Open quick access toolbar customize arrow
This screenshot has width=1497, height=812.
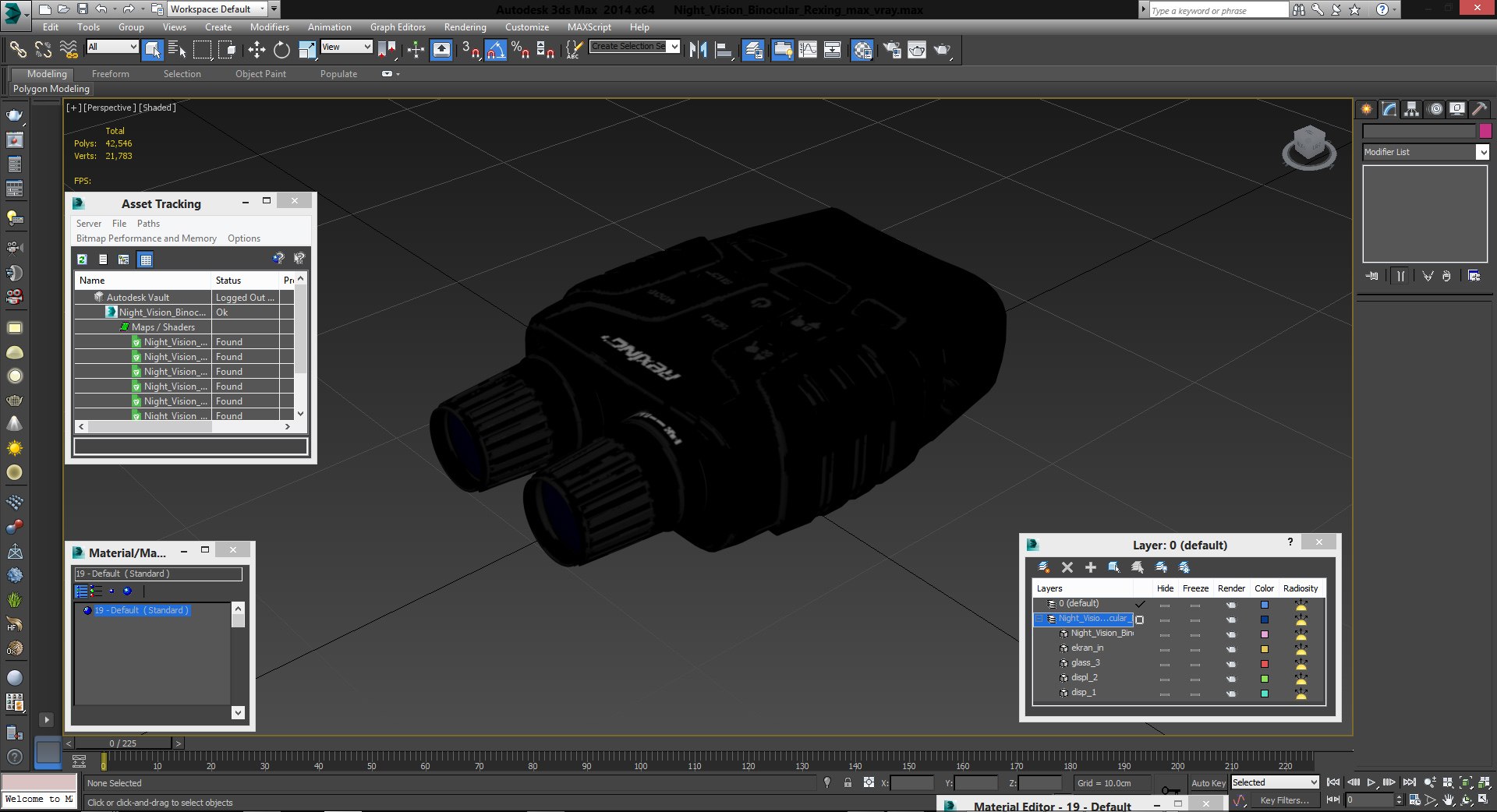pyautogui.click(x=274, y=9)
